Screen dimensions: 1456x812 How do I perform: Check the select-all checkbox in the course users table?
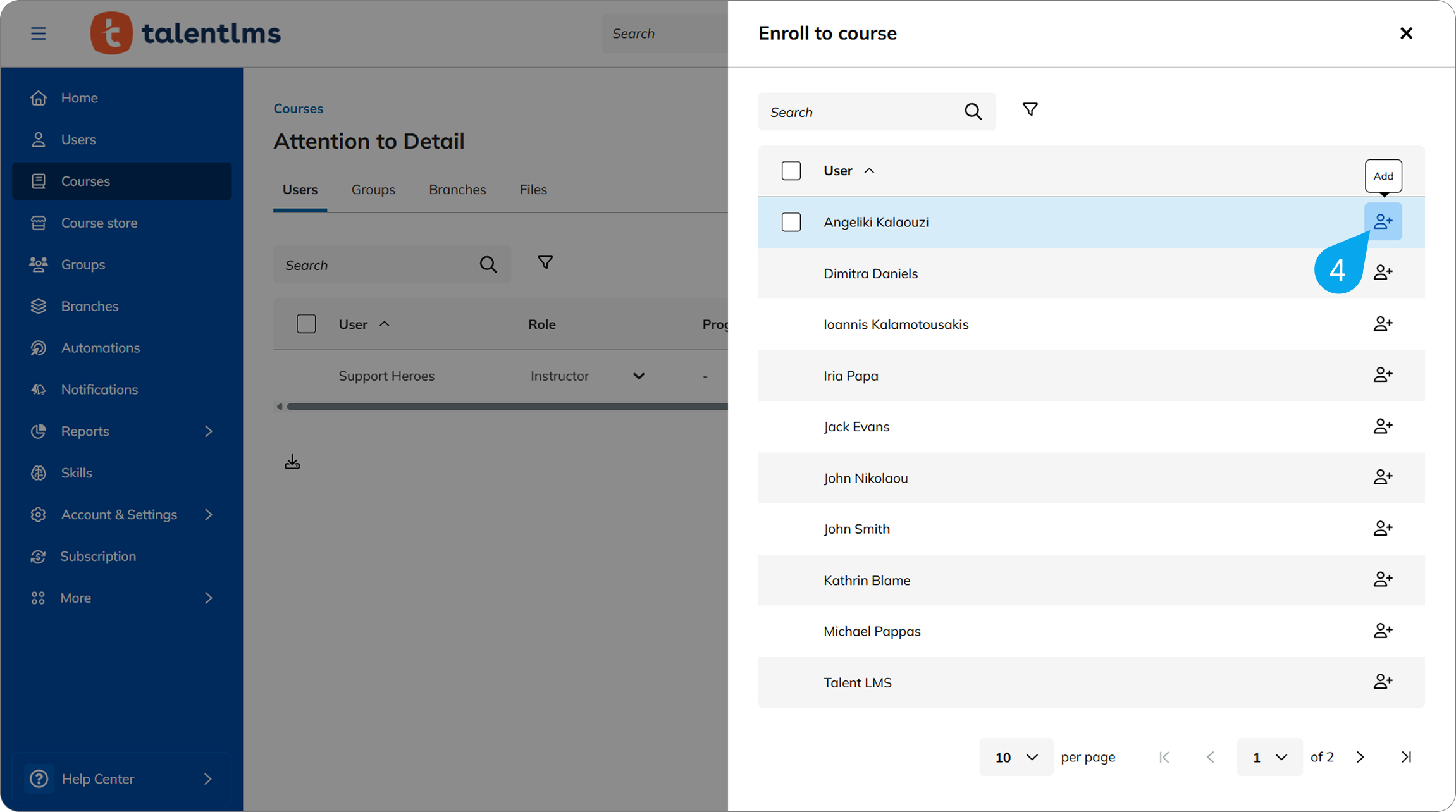coord(306,323)
